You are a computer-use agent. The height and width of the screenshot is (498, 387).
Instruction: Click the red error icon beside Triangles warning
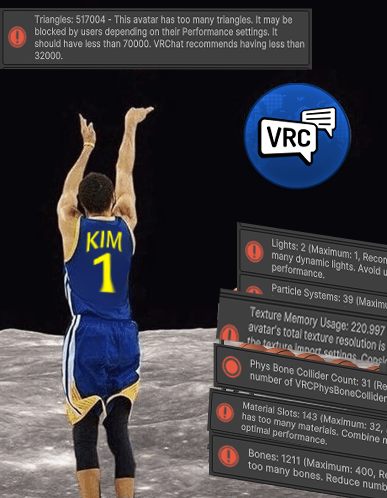(x=17, y=37)
